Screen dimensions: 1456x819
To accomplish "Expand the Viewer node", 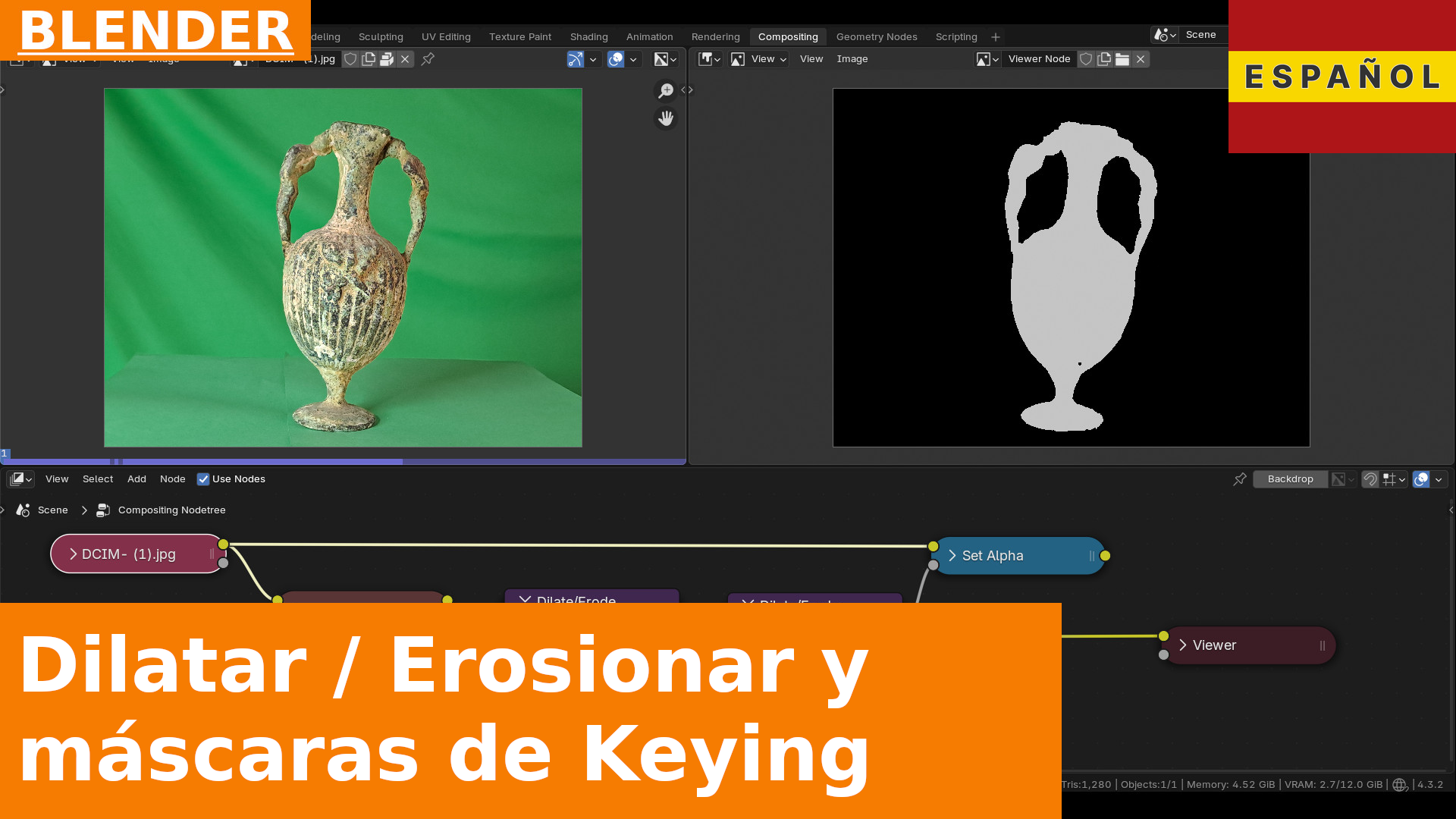I will pos(1183,645).
